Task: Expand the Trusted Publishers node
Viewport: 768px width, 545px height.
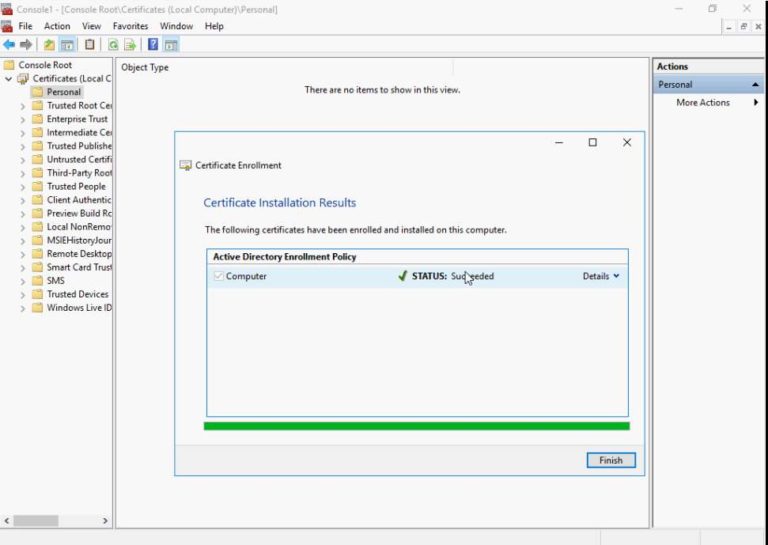Action: coord(23,146)
